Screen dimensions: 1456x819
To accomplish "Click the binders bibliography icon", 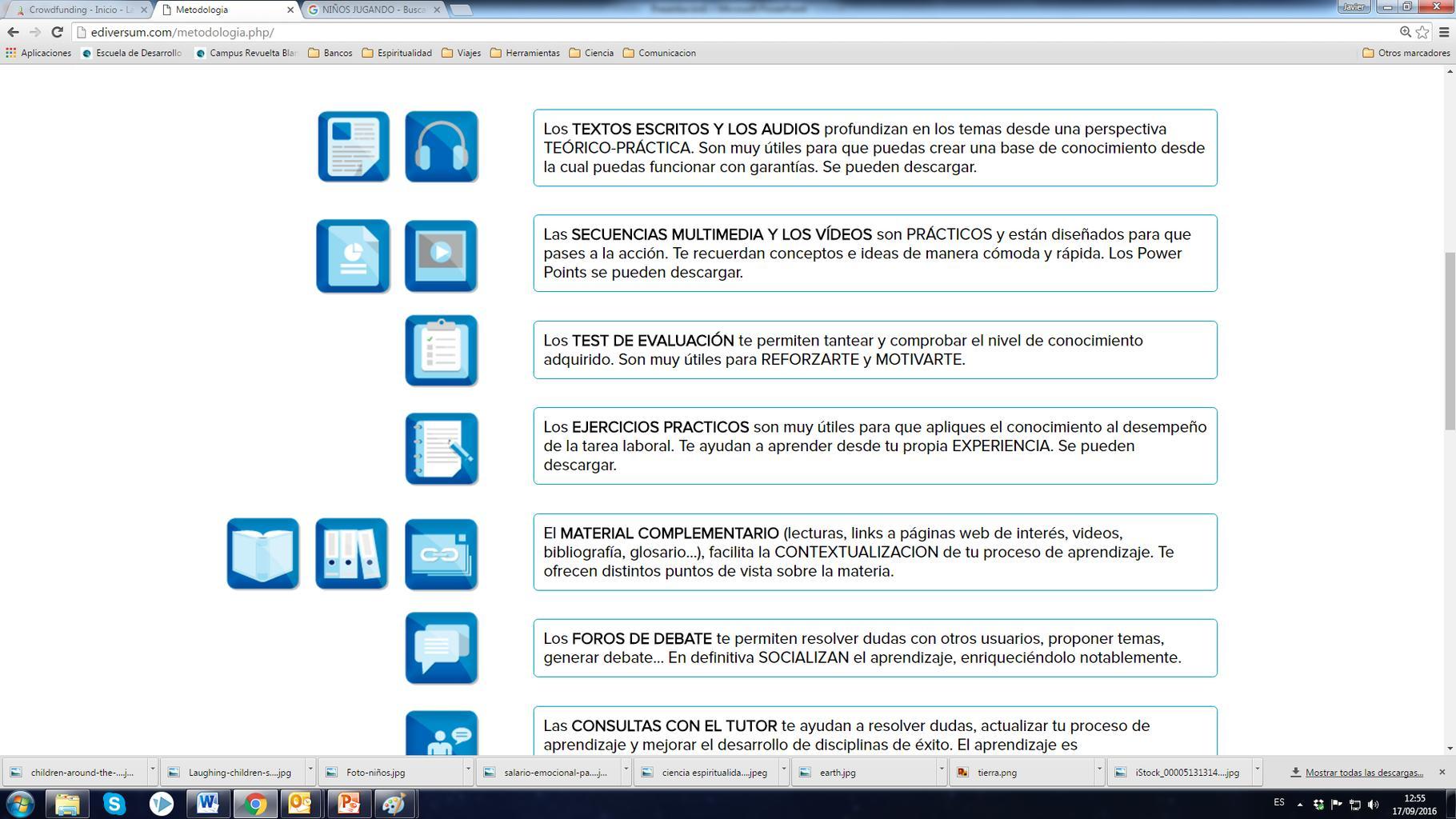I will [351, 553].
